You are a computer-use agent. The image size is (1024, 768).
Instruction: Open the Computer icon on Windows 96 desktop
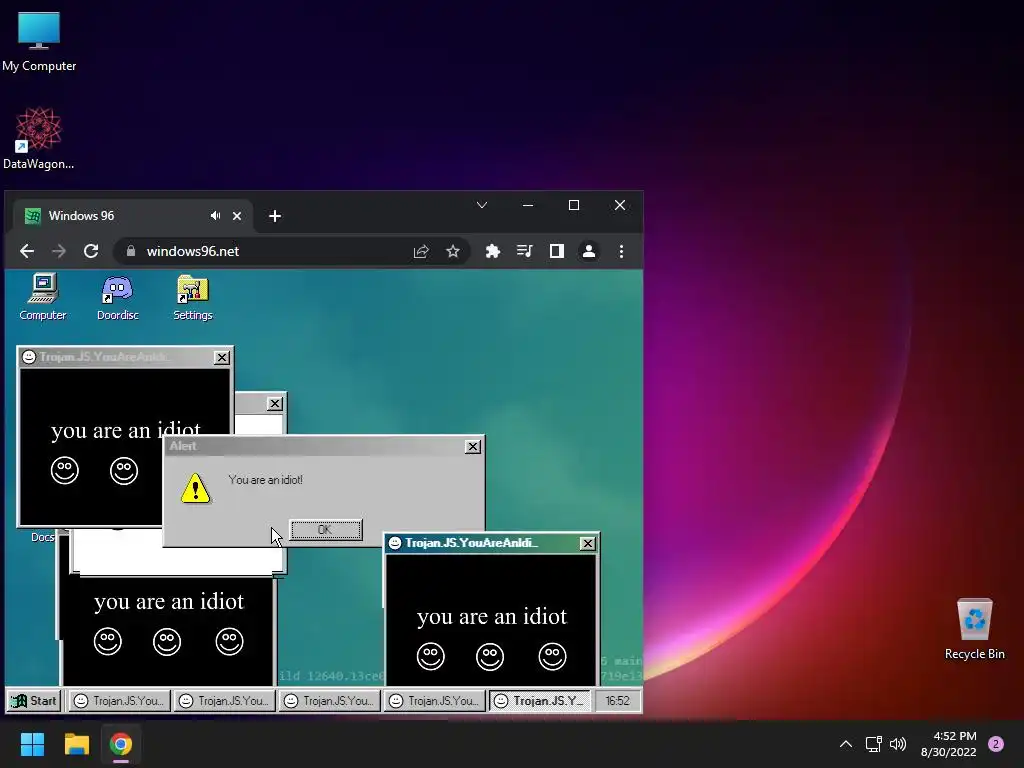[43, 298]
